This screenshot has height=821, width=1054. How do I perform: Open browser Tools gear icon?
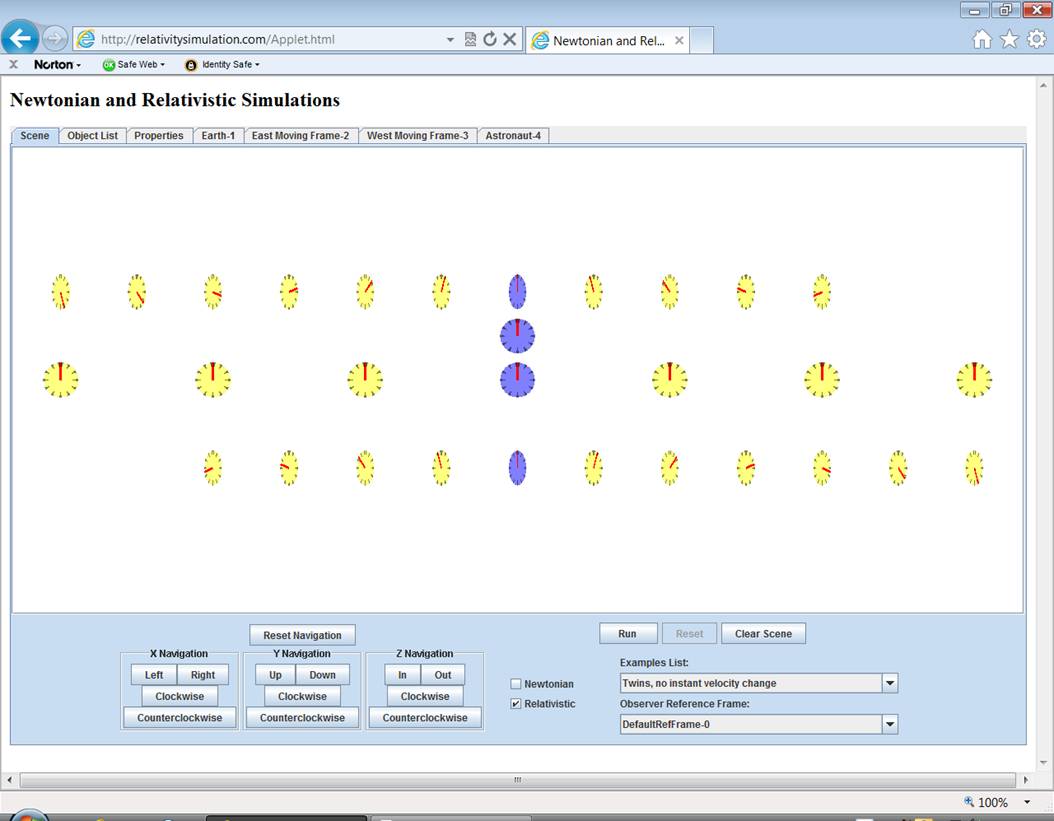1037,39
